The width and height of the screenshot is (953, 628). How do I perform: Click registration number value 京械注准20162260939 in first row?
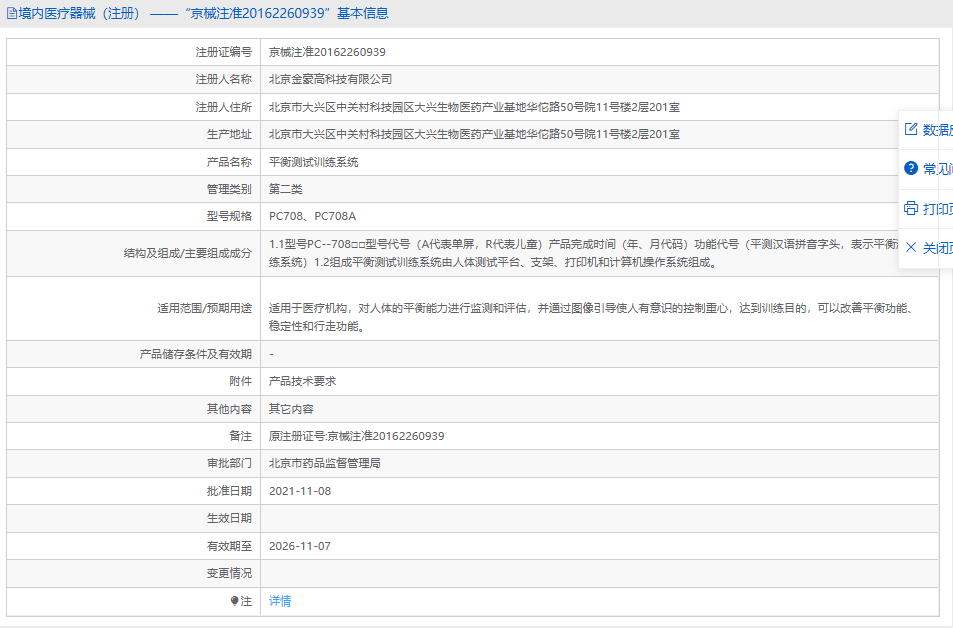[327, 52]
